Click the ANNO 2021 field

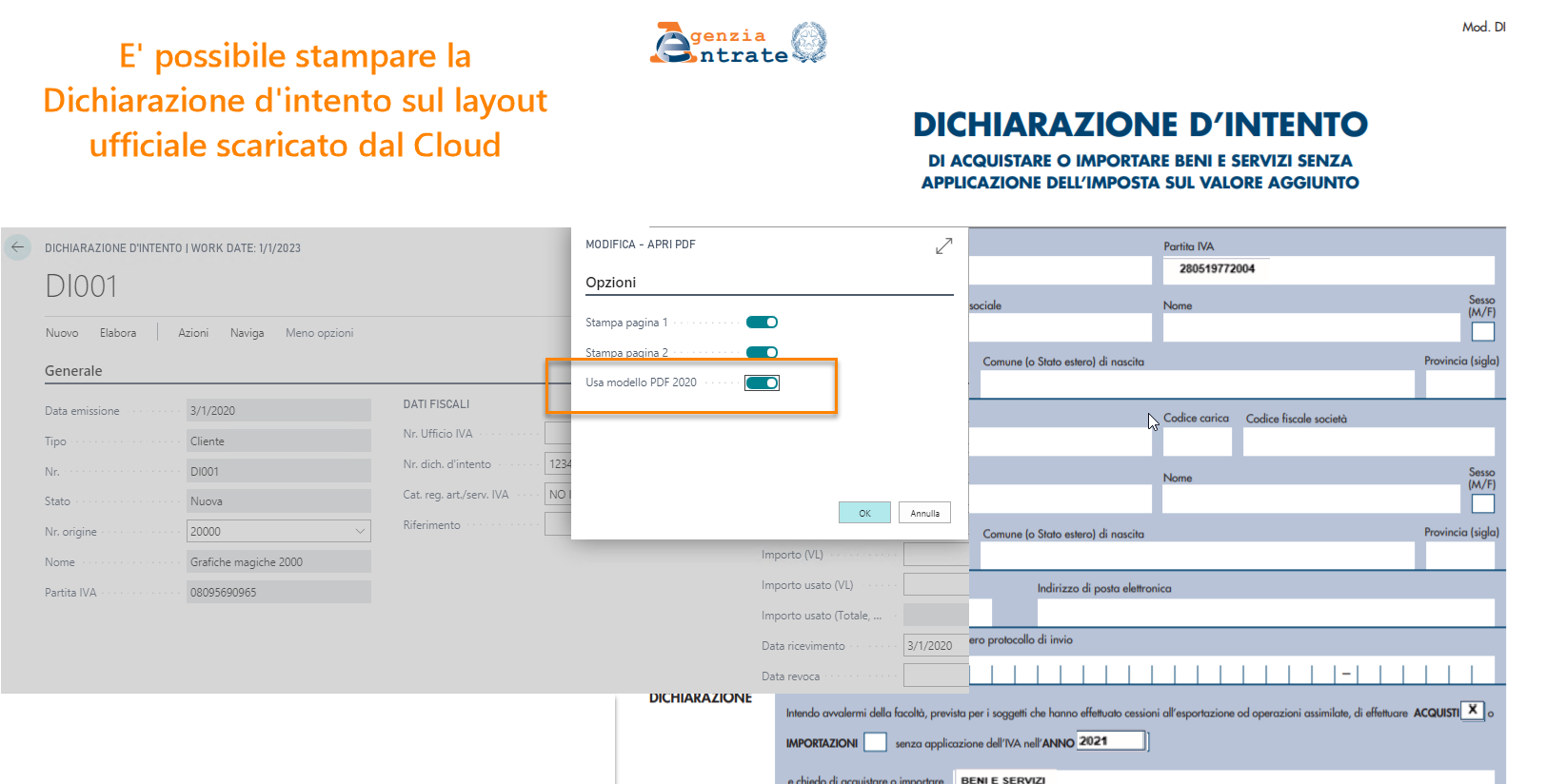[1110, 741]
